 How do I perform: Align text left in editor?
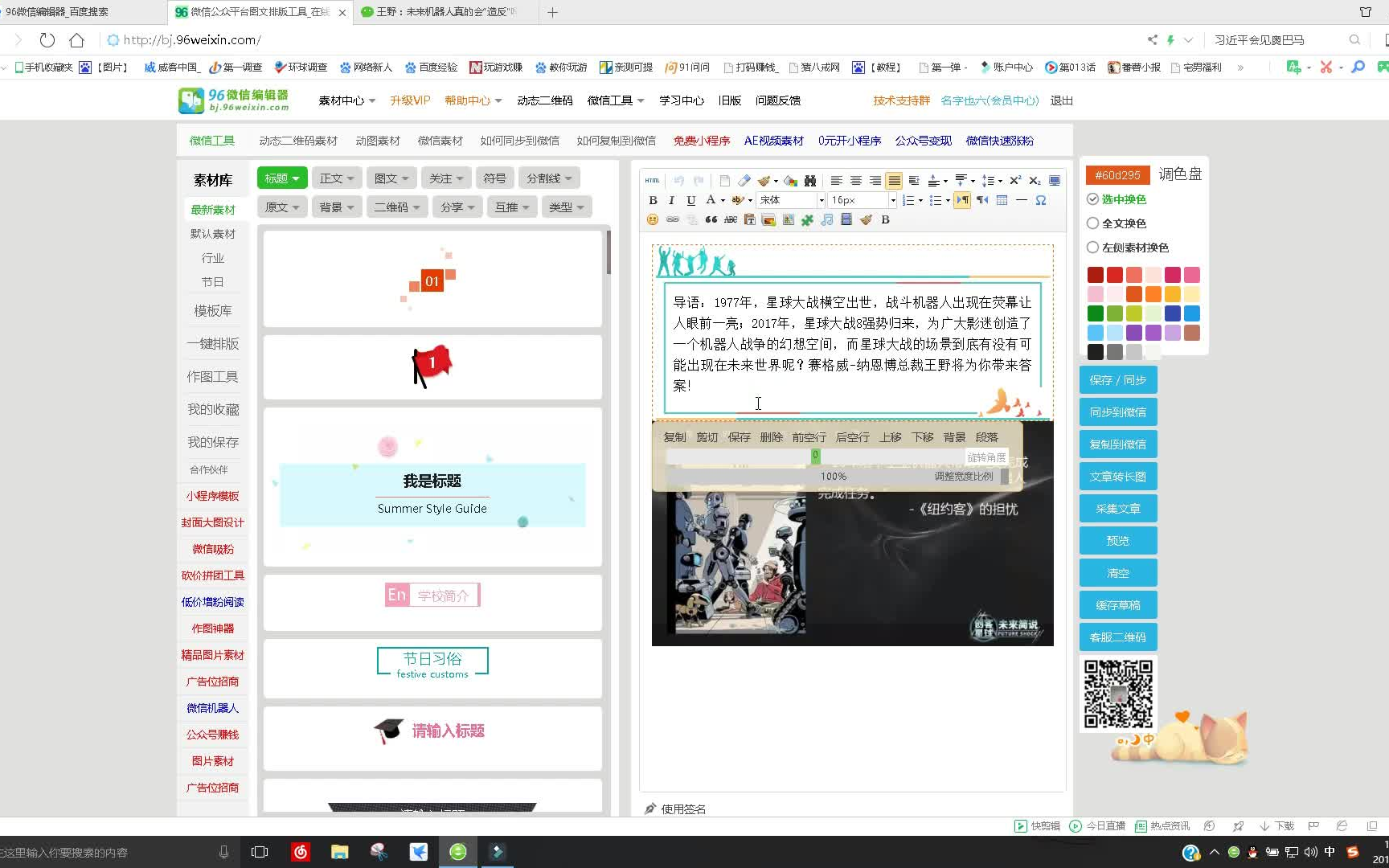coord(836,181)
